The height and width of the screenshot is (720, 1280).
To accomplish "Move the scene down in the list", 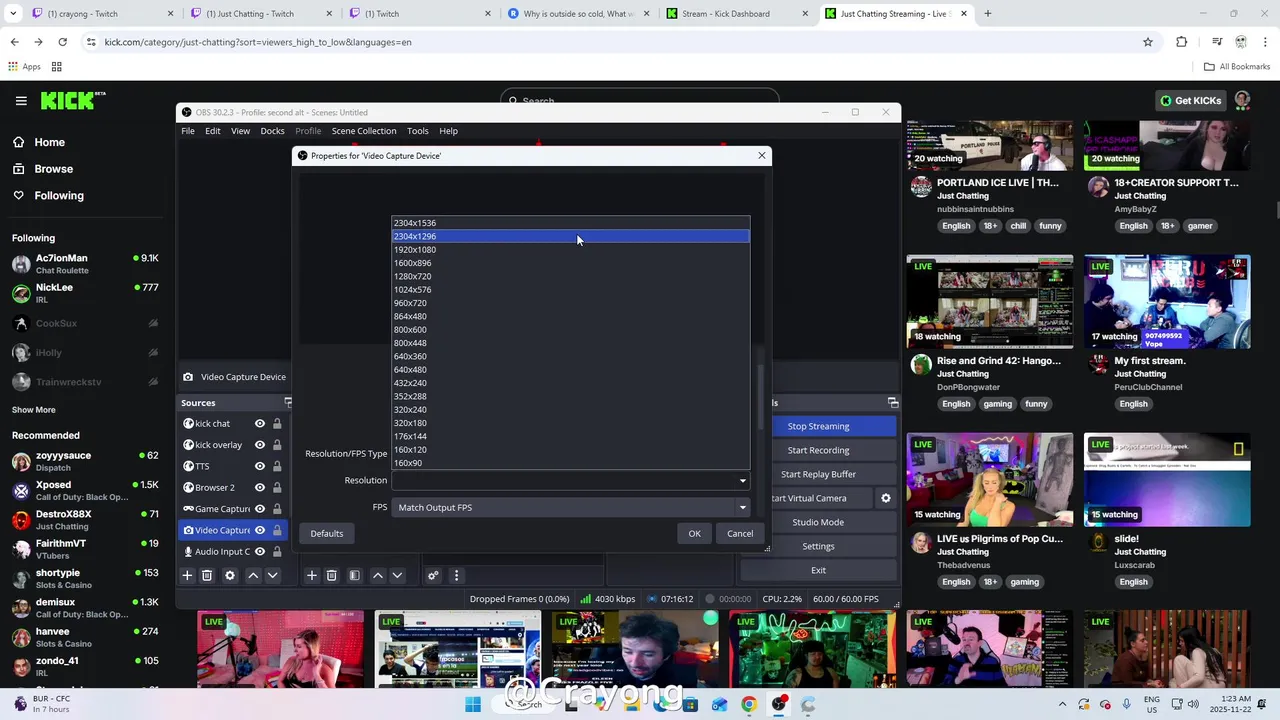I will point(397,575).
